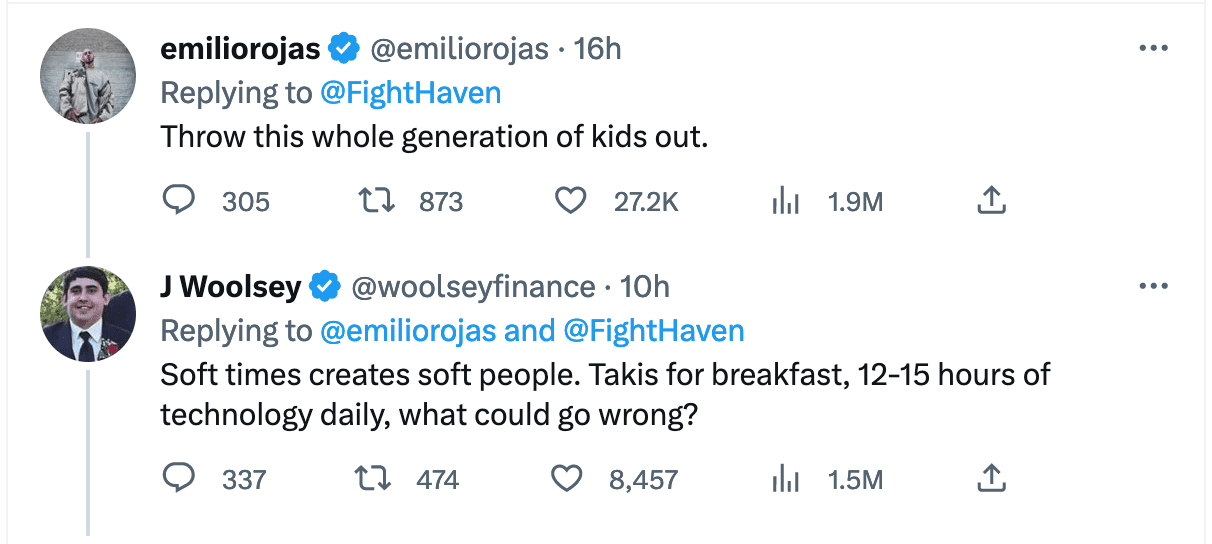Open more options on emiliorojas's tweet
Viewport: 1212px width, 544px height.
pos(1153,48)
